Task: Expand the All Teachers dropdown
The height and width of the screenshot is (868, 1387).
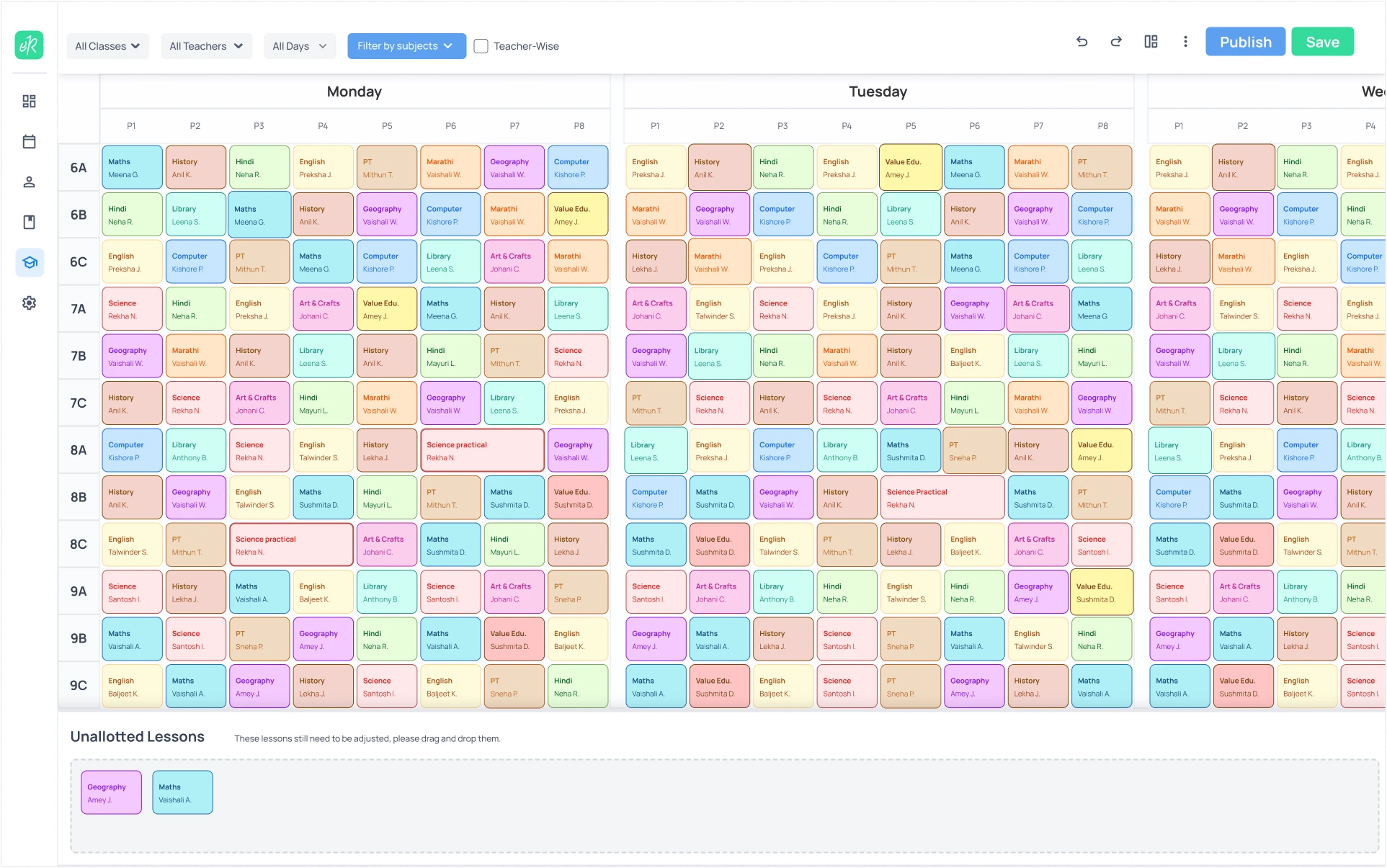Action: (x=206, y=46)
